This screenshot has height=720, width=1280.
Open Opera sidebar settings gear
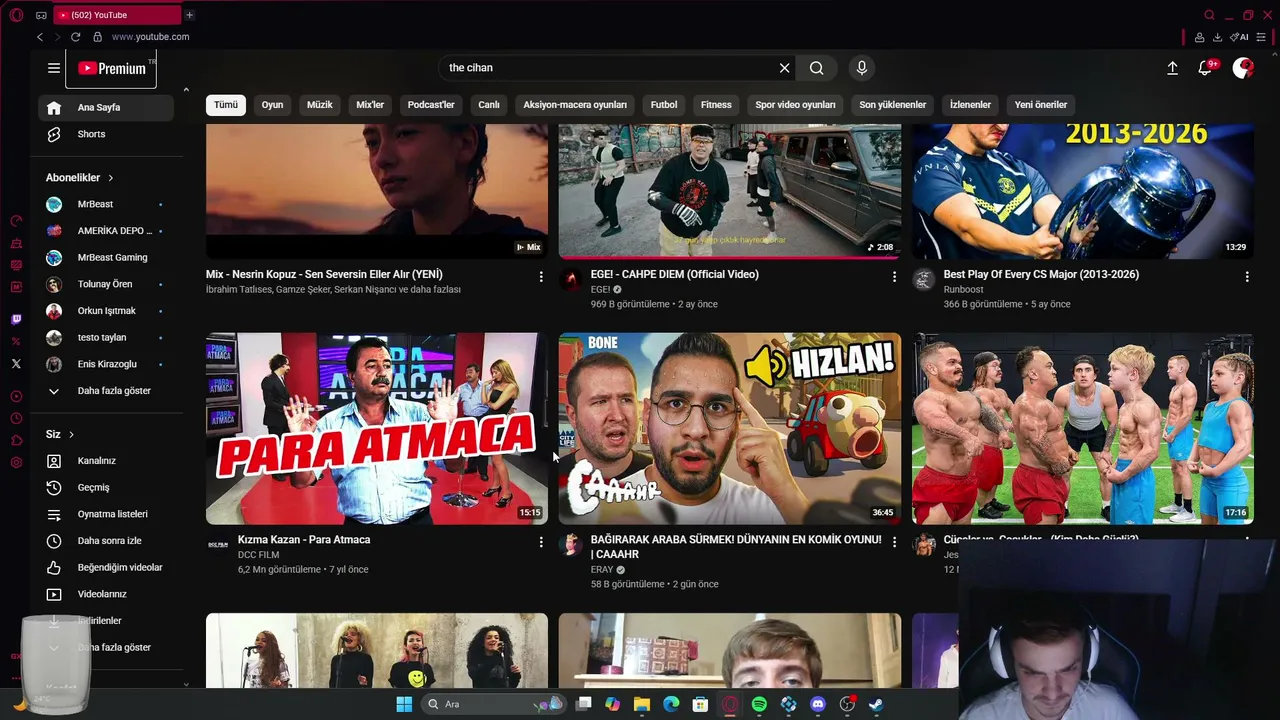pos(16,462)
